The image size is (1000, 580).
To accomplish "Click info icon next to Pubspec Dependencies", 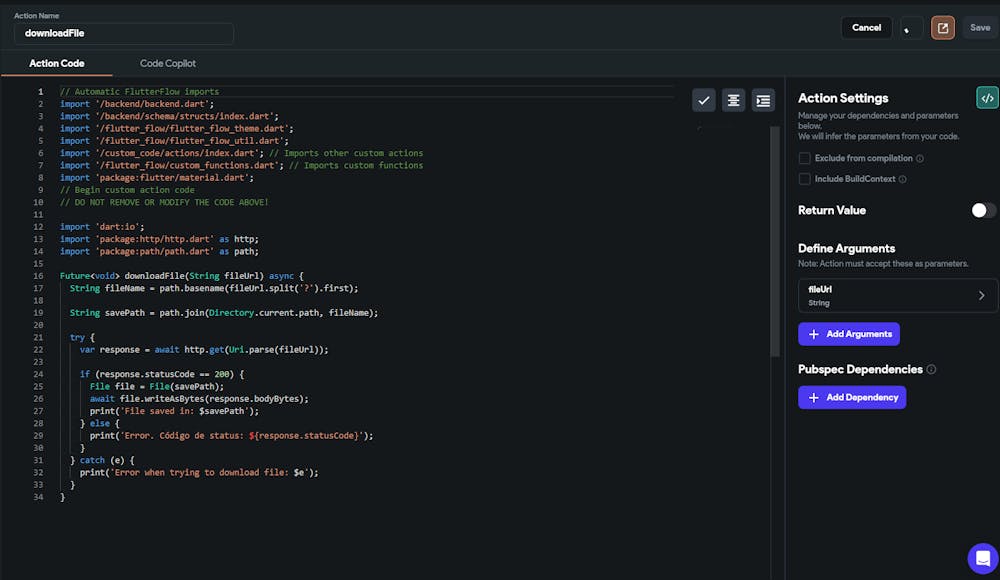I will click(x=931, y=370).
